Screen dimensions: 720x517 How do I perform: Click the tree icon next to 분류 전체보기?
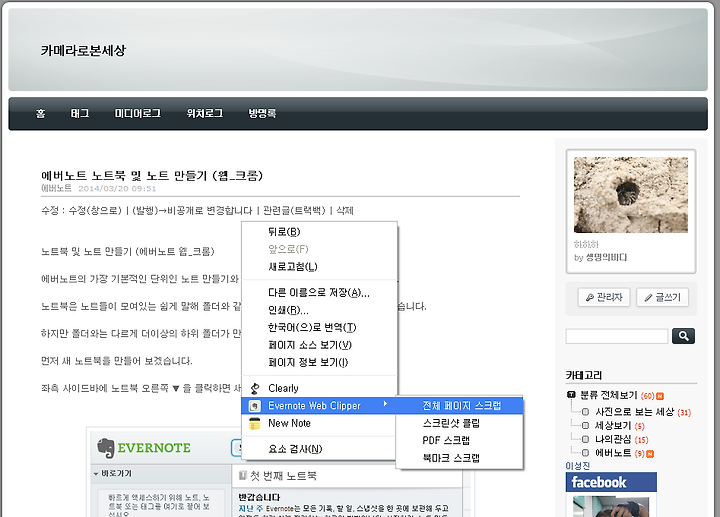571,394
